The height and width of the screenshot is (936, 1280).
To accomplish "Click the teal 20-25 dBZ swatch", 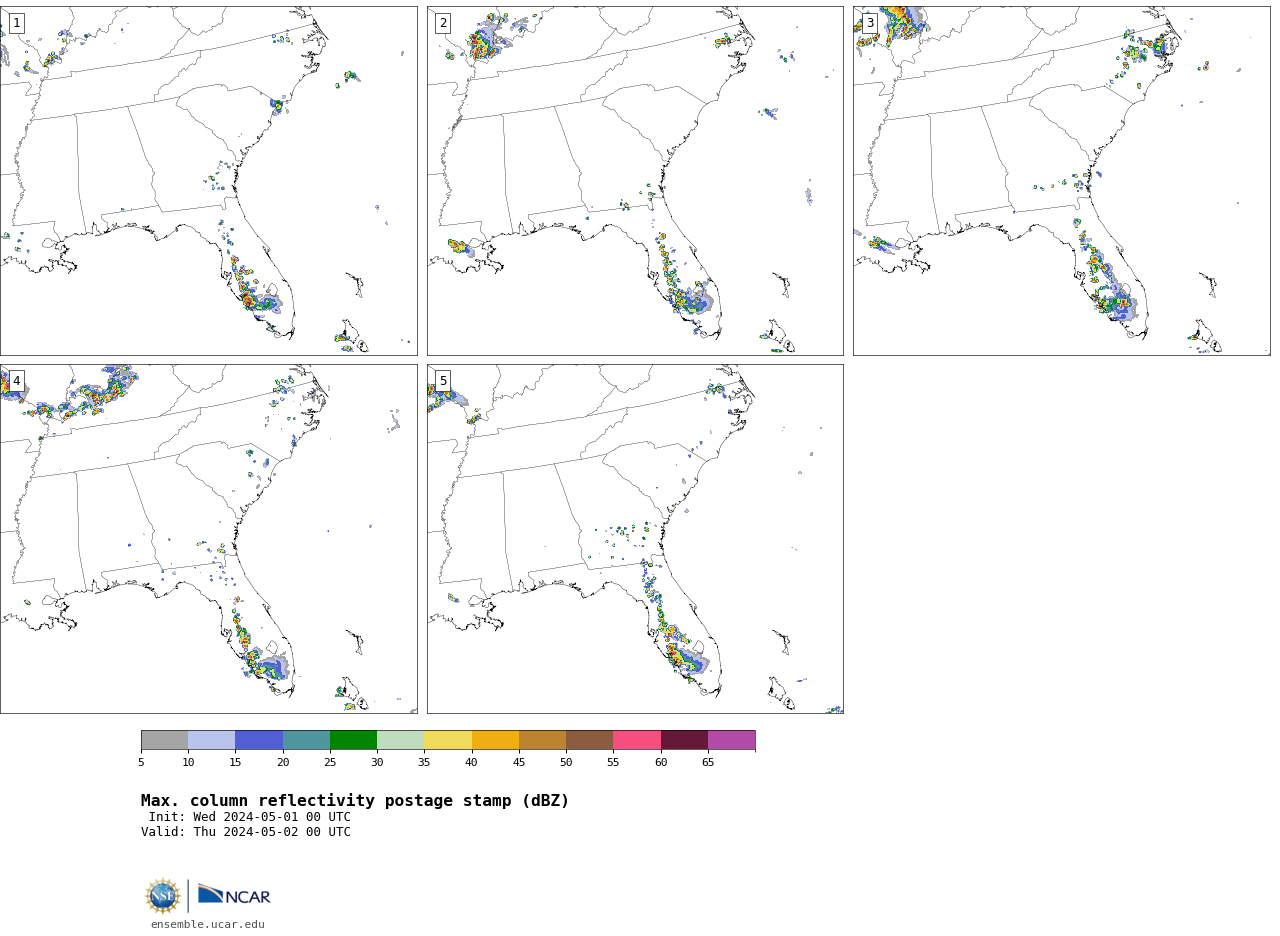I will pos(306,740).
